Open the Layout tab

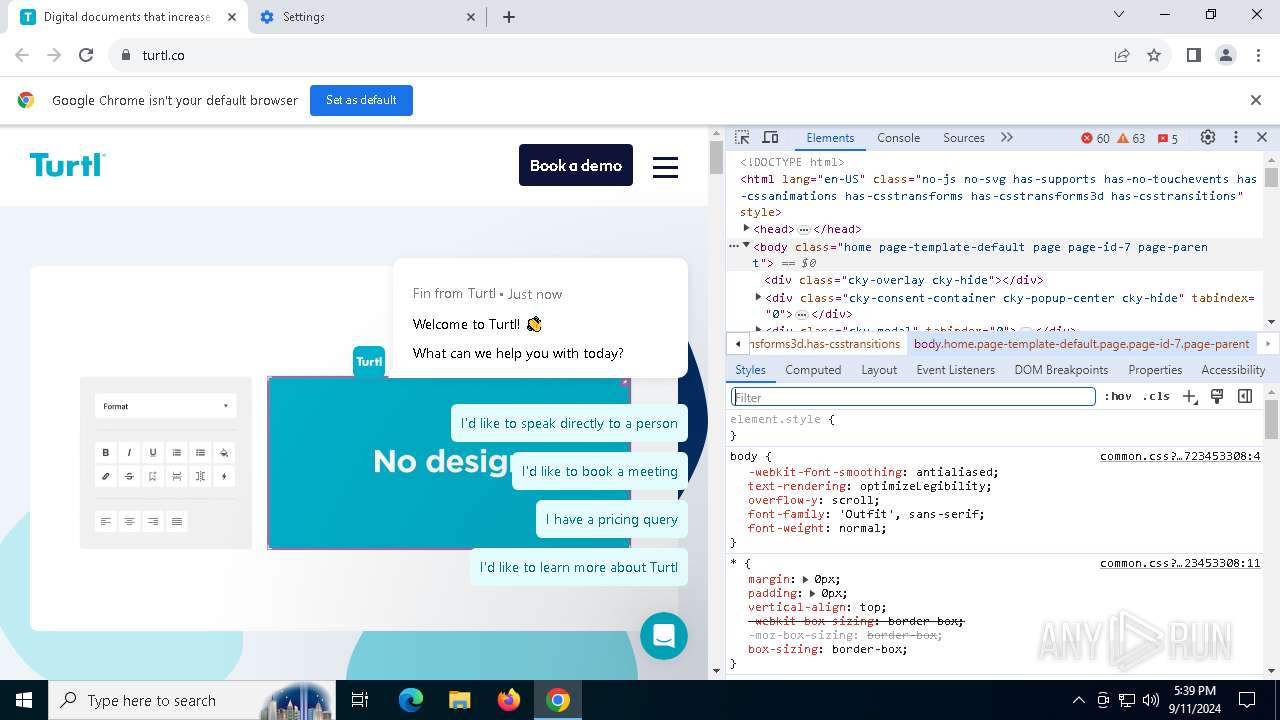pyautogui.click(x=879, y=370)
